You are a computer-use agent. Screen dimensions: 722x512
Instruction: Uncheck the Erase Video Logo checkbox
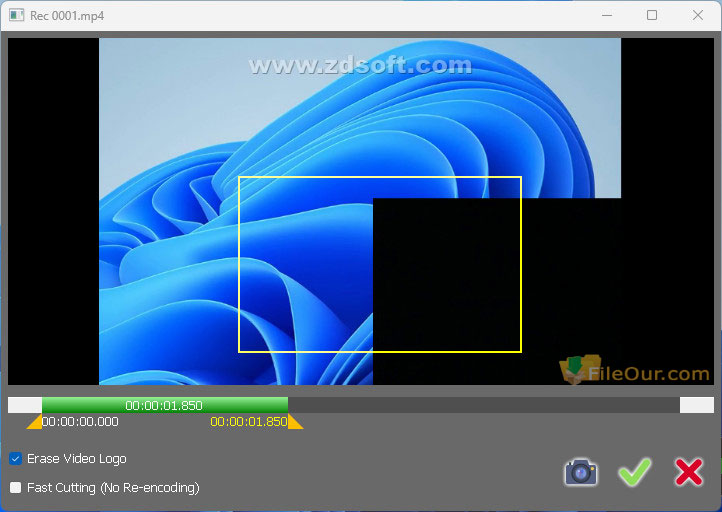tap(16, 459)
